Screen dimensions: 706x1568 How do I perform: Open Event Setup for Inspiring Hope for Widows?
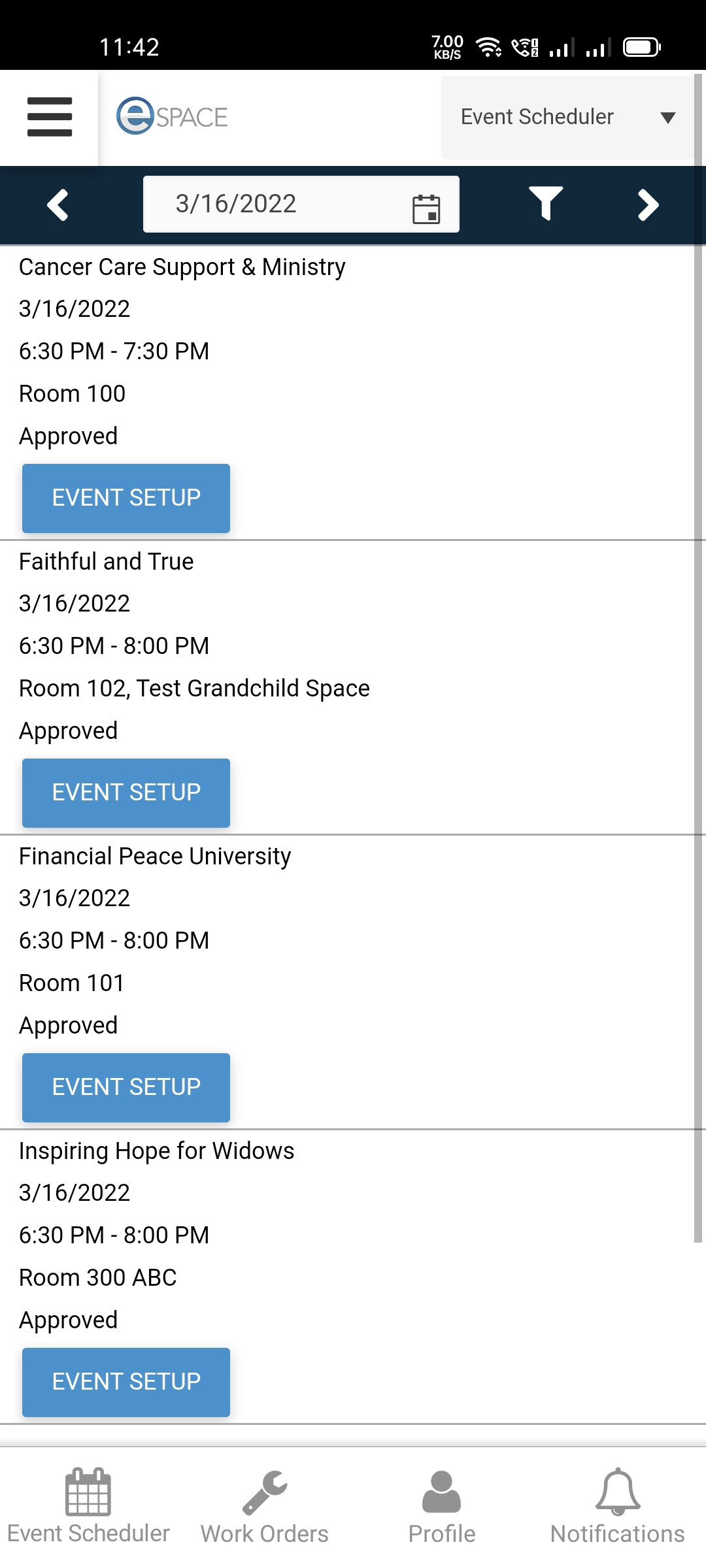coord(126,1382)
